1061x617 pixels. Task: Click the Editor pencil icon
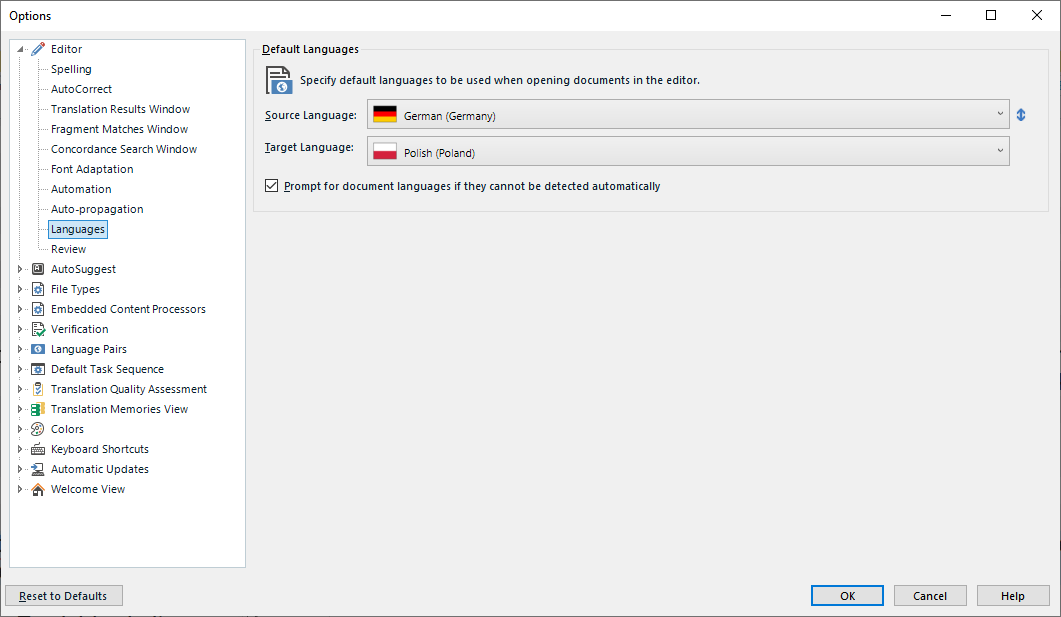pyautogui.click(x=37, y=48)
